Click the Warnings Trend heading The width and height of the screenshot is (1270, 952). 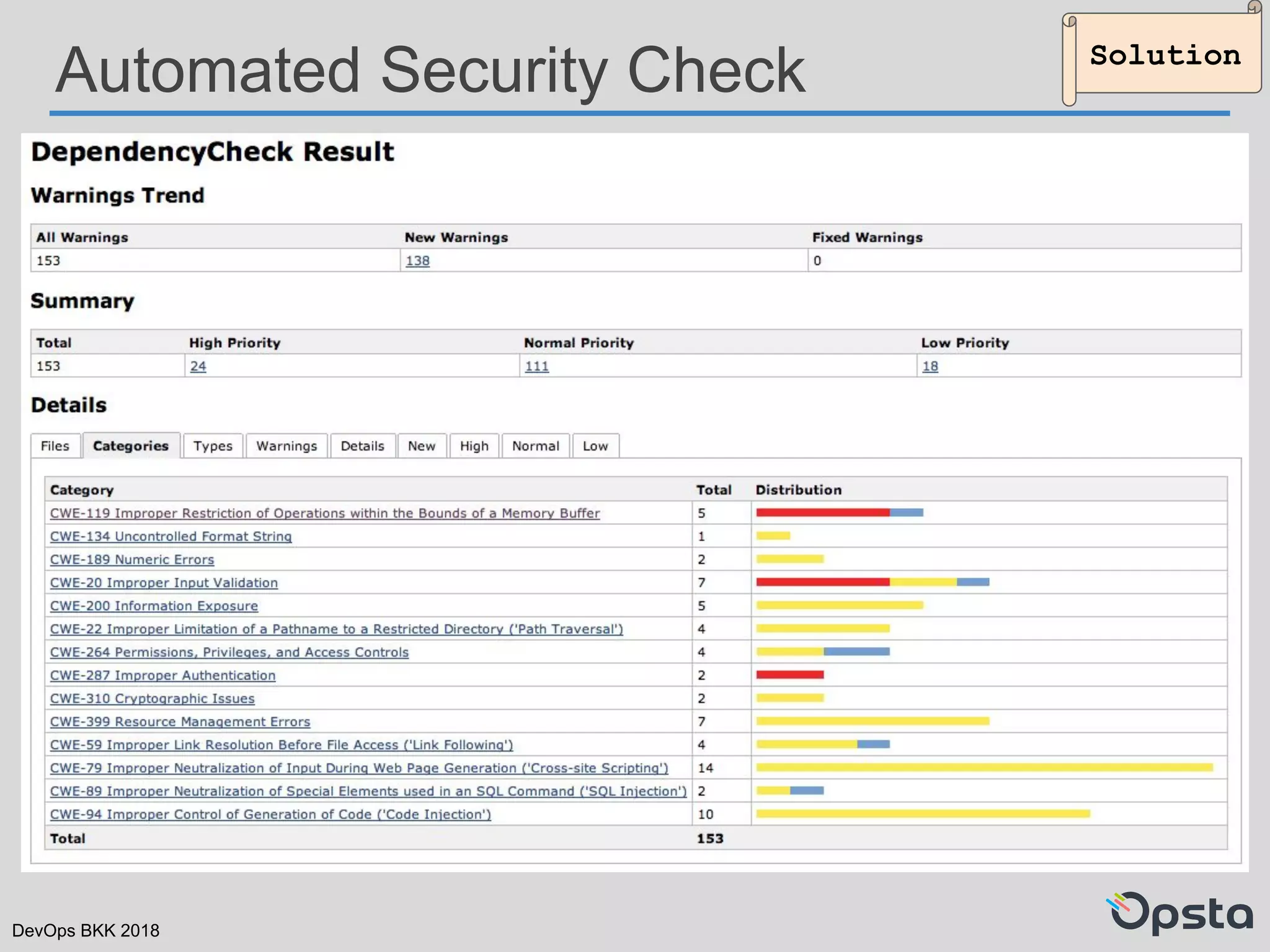(x=118, y=196)
